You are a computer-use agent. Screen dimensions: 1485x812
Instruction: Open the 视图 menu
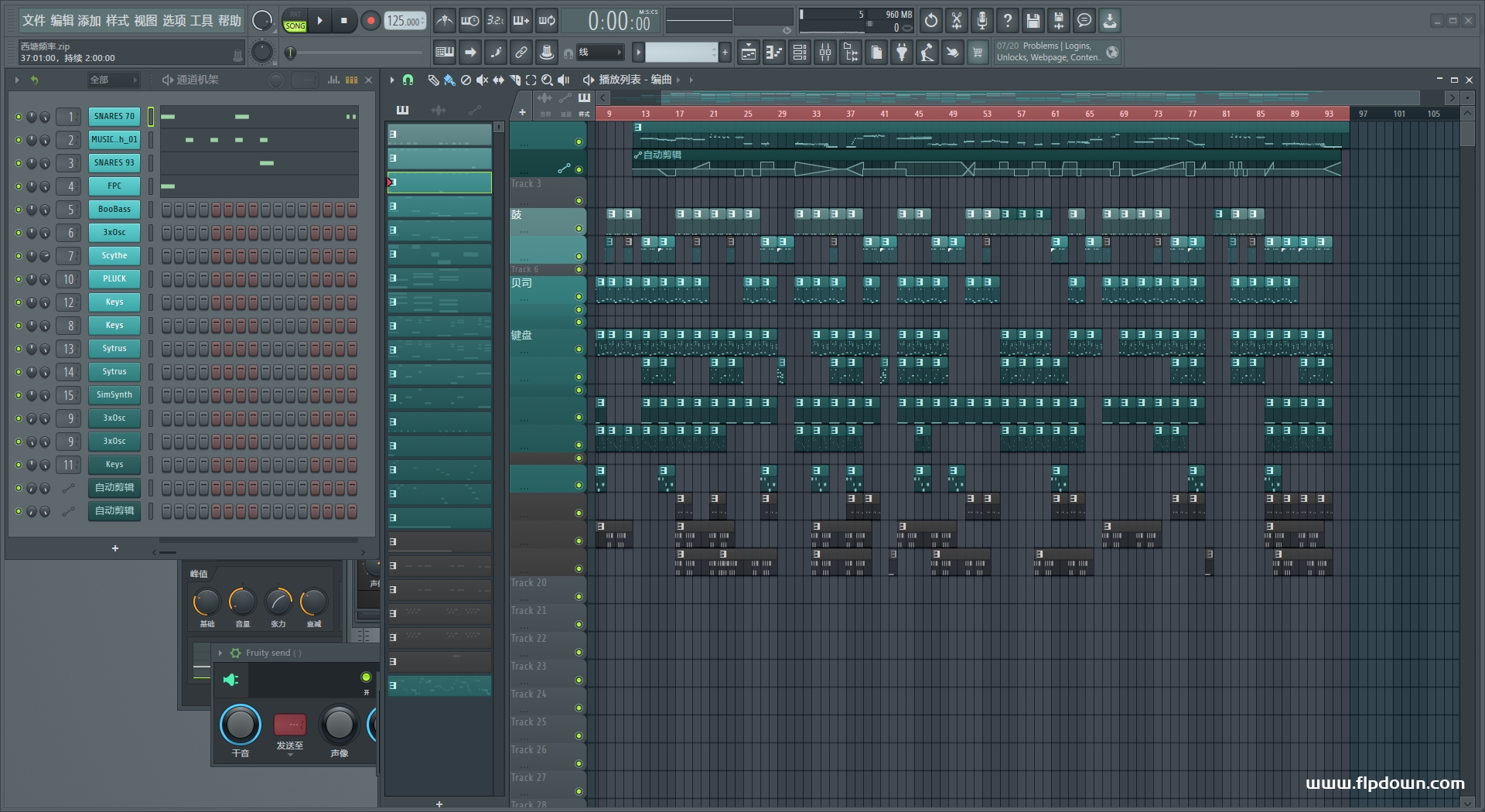[145, 21]
